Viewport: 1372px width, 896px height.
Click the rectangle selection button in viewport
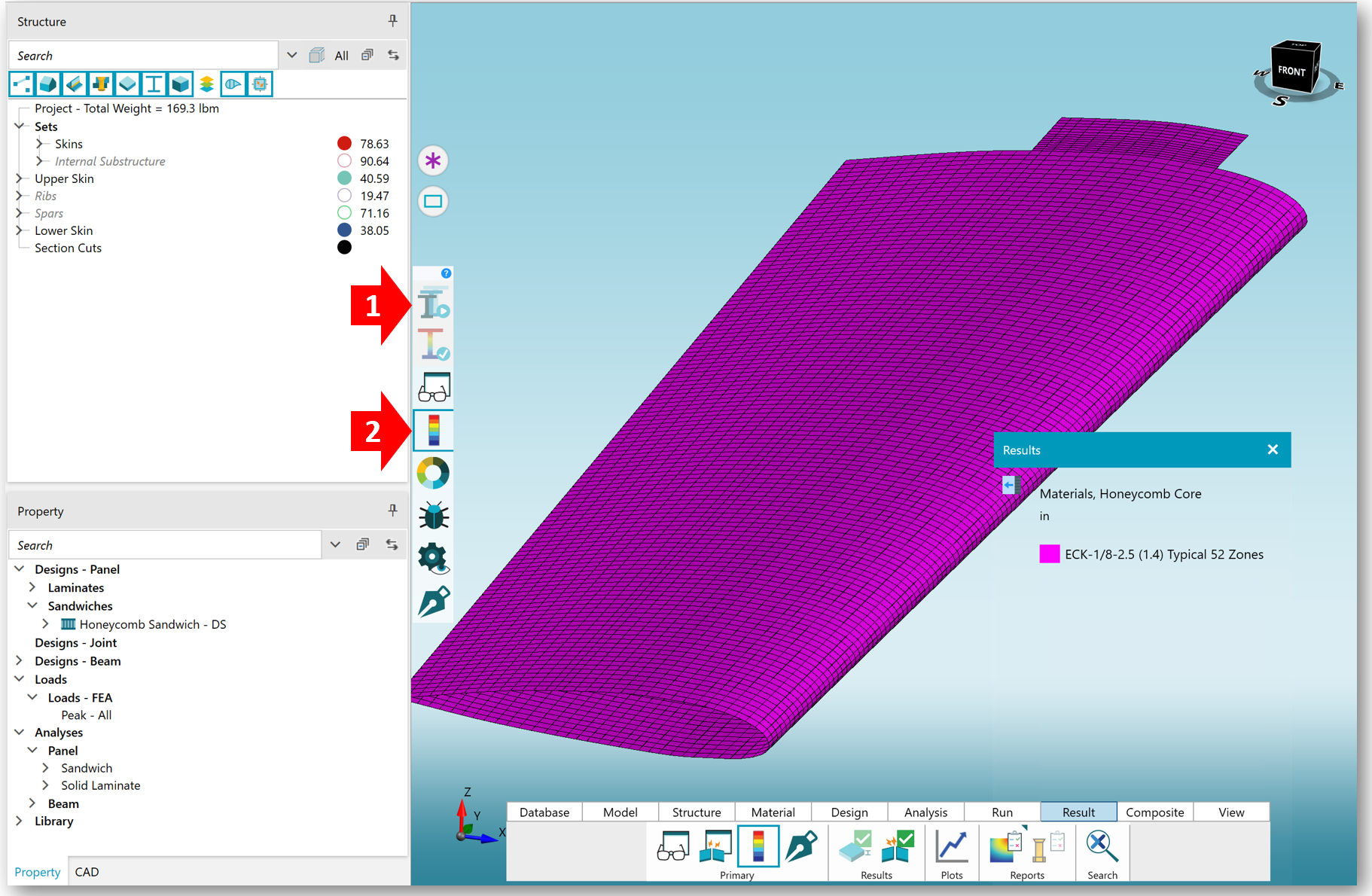[x=433, y=201]
